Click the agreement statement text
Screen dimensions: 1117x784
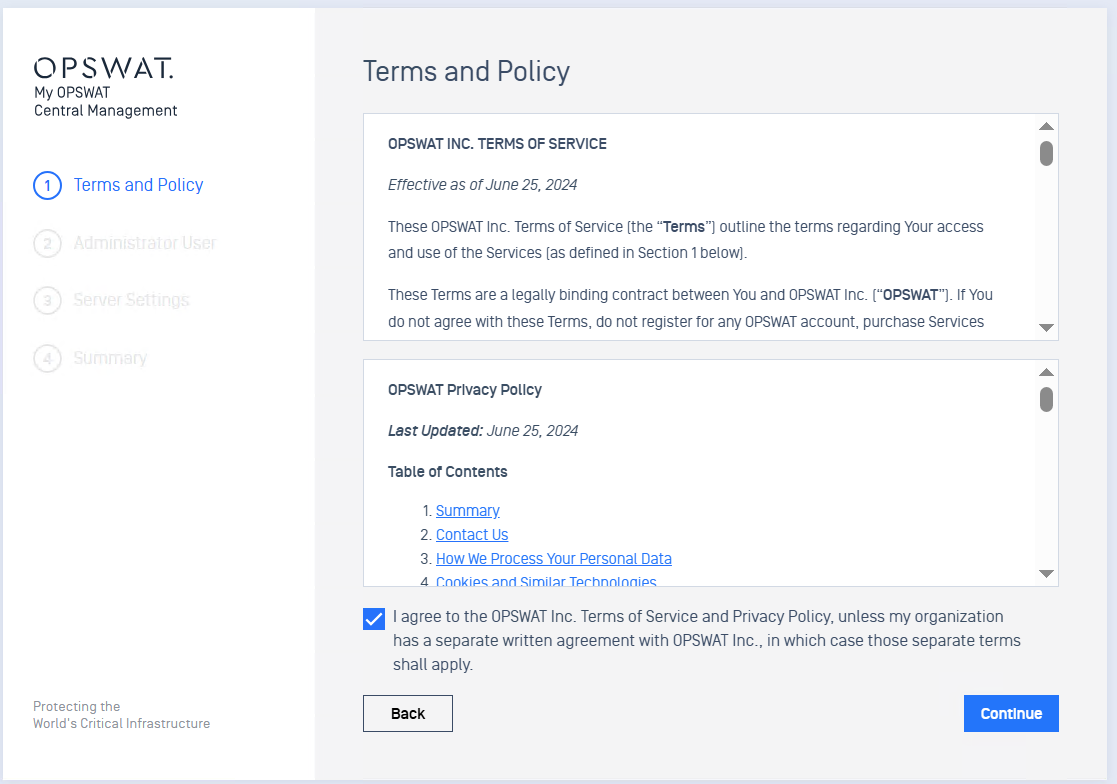point(707,640)
